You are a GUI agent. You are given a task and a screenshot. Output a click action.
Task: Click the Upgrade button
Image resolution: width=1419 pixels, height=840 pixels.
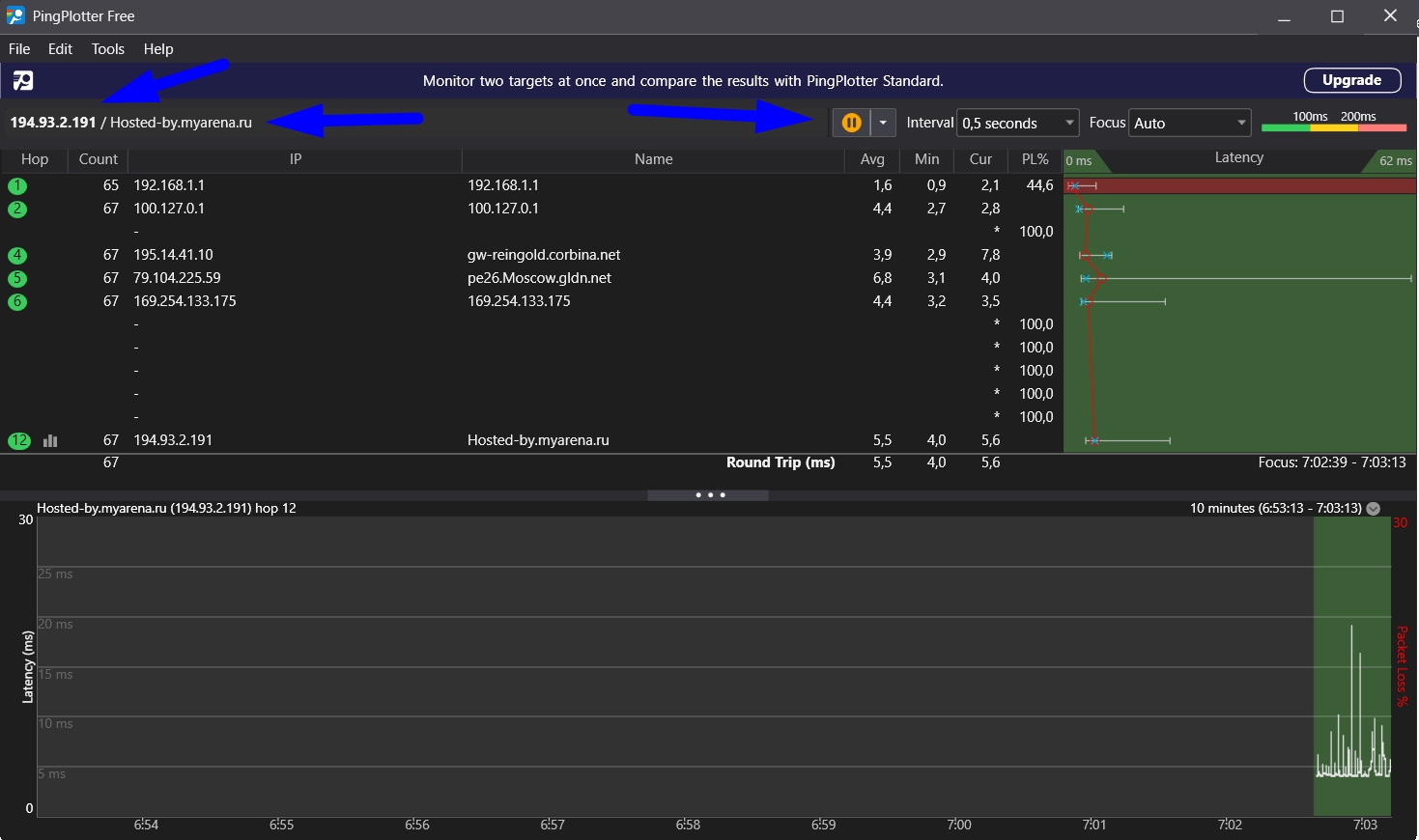point(1352,80)
